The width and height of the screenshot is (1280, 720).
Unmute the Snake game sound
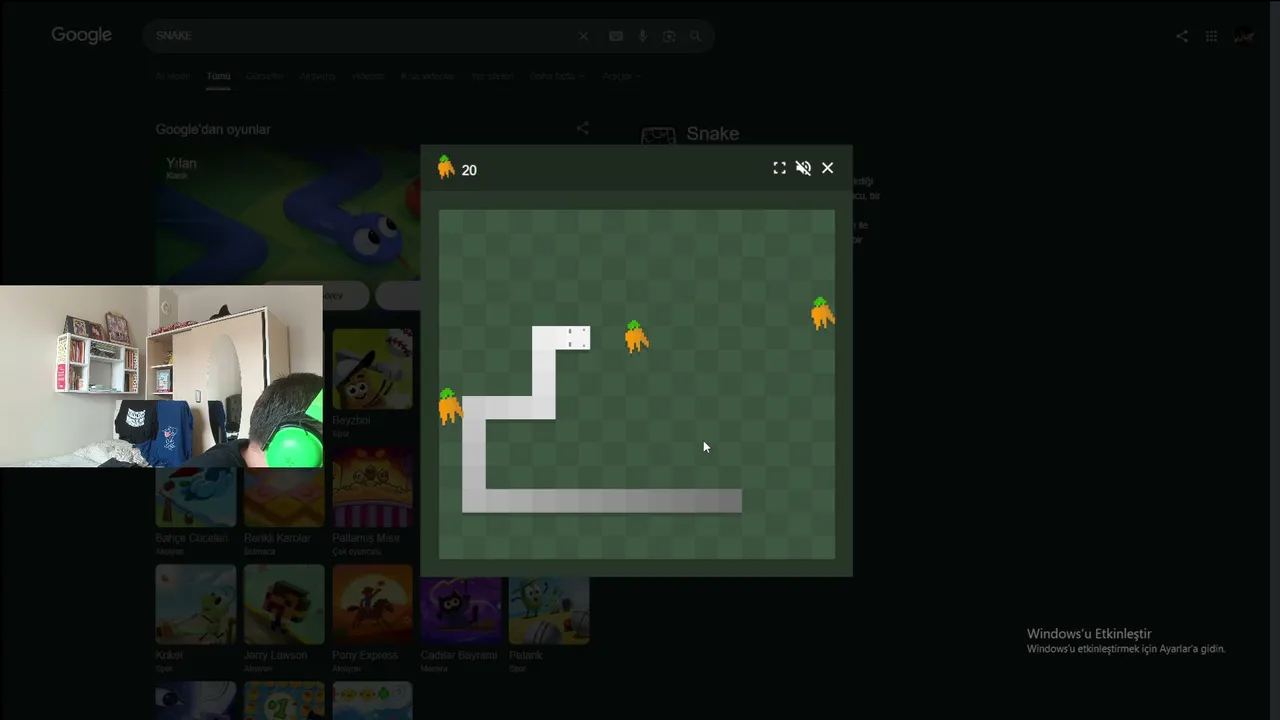point(803,168)
